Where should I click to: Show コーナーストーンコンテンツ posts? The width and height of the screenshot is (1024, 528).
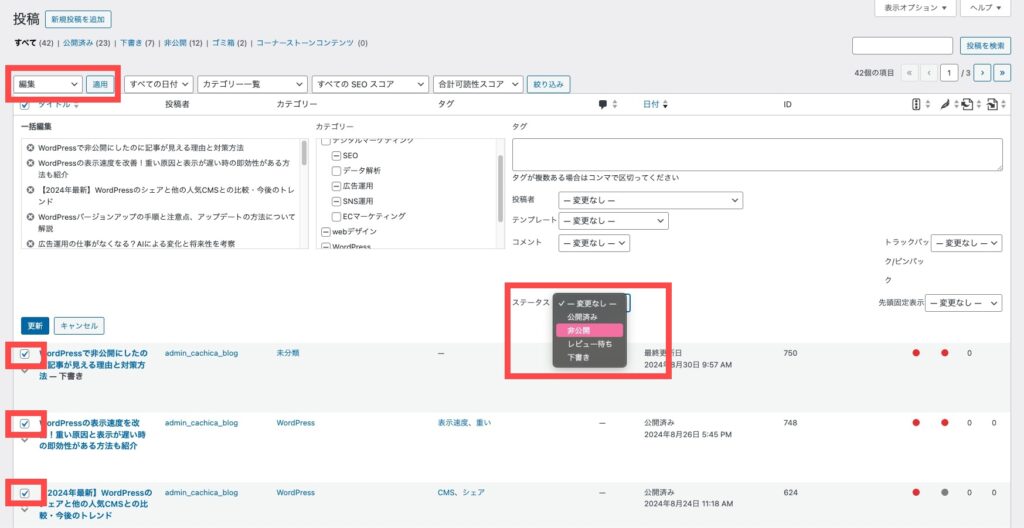(304, 43)
